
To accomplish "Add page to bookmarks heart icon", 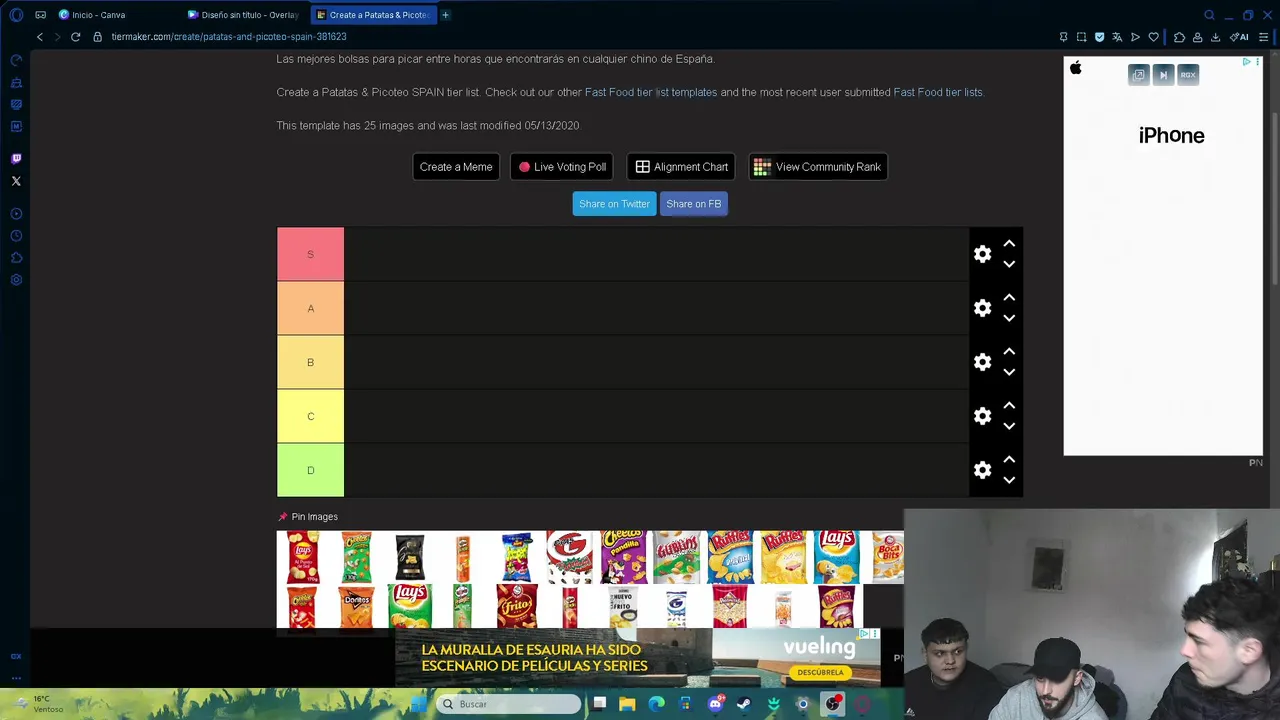I will pos(1153,37).
